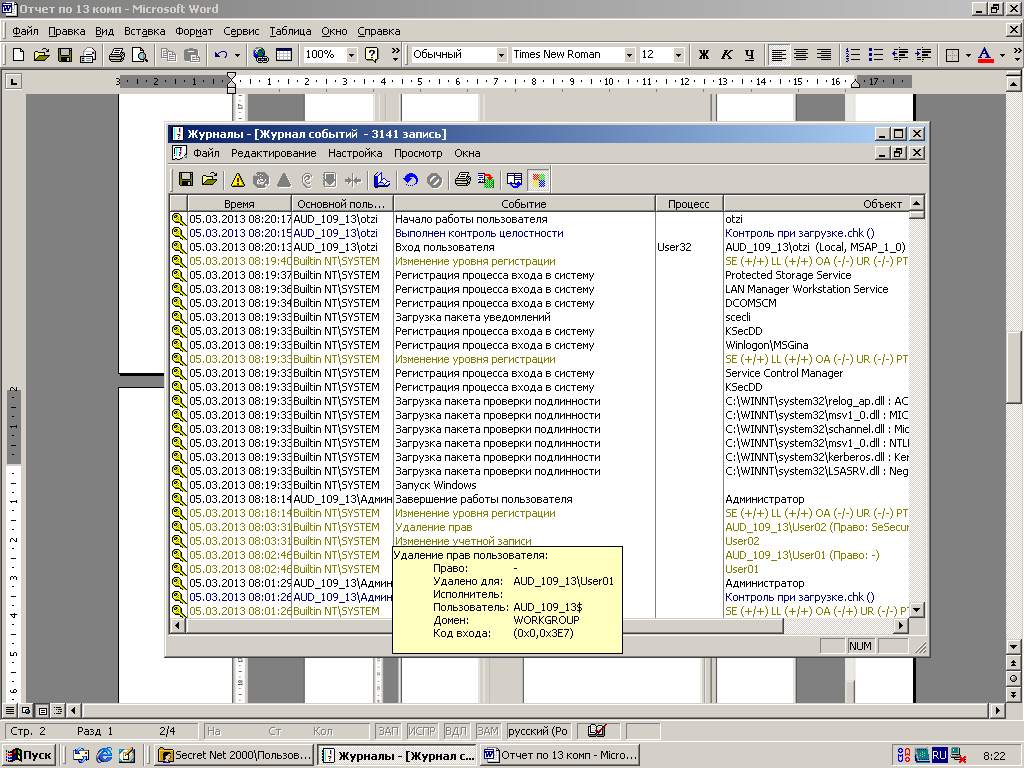Viewport: 1024px width, 768px height.
Task: Apply outside border with the borders icon
Action: click(952, 55)
